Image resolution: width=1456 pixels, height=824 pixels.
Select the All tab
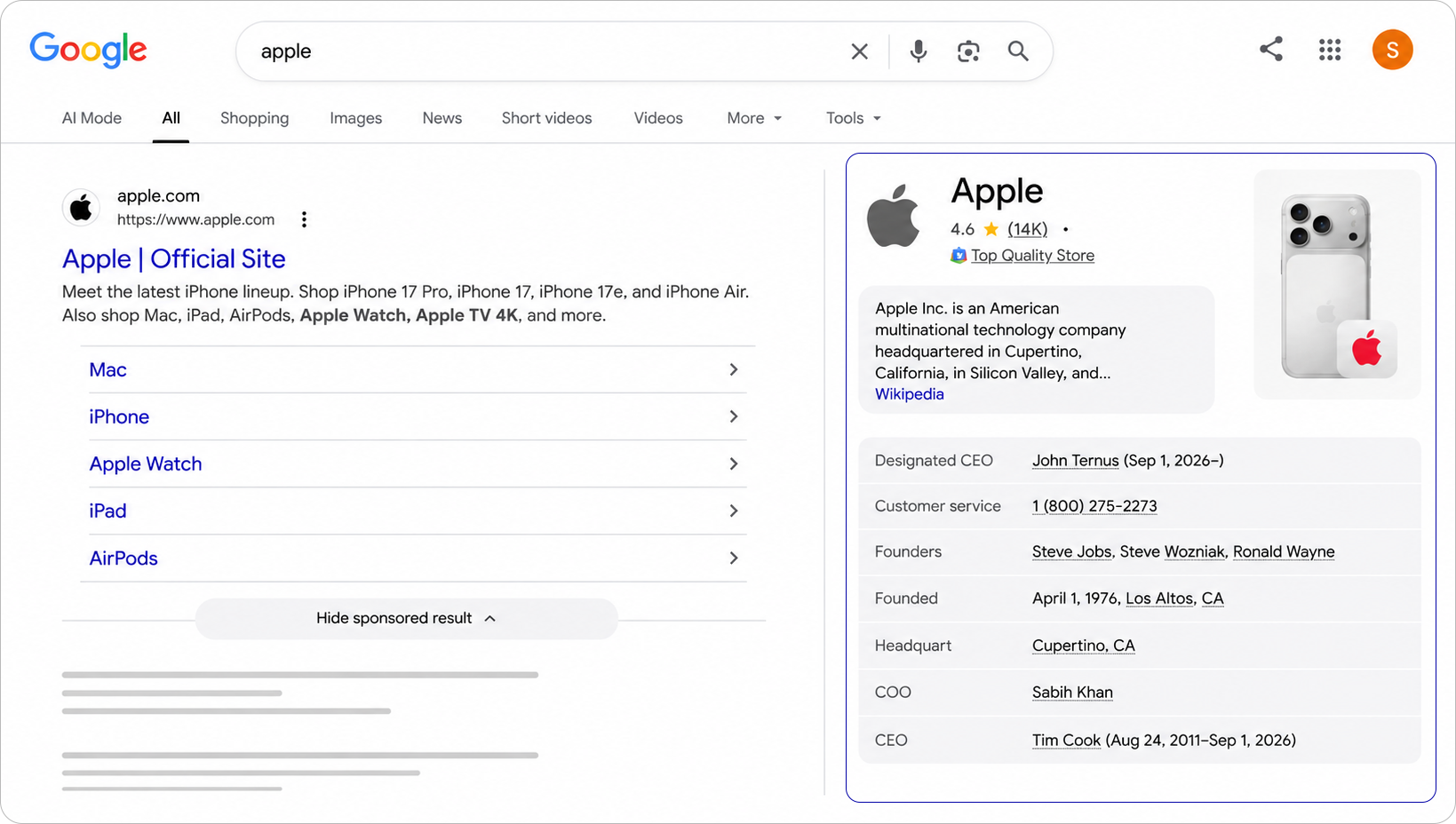[171, 118]
